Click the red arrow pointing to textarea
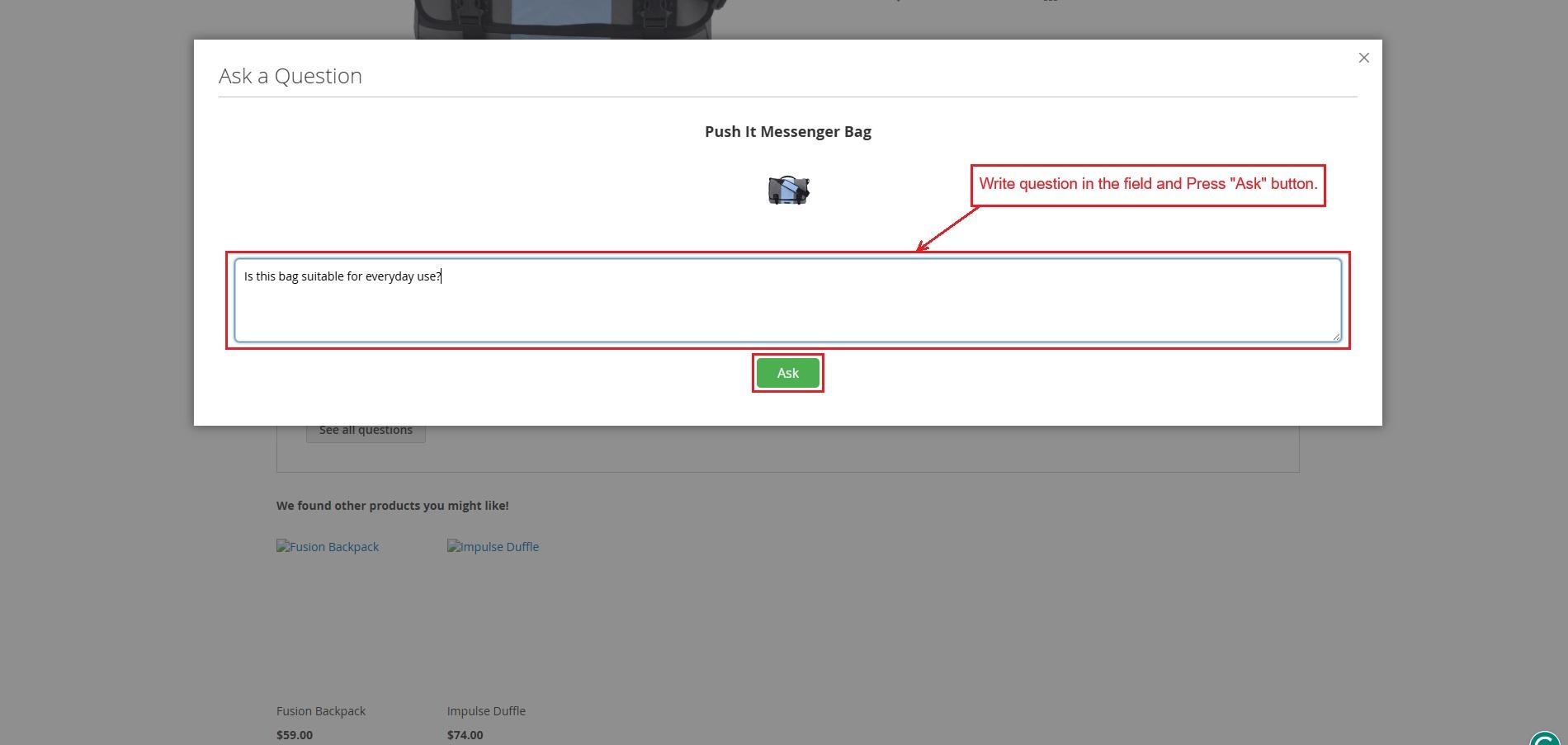The width and height of the screenshot is (1568, 745). tap(947, 229)
